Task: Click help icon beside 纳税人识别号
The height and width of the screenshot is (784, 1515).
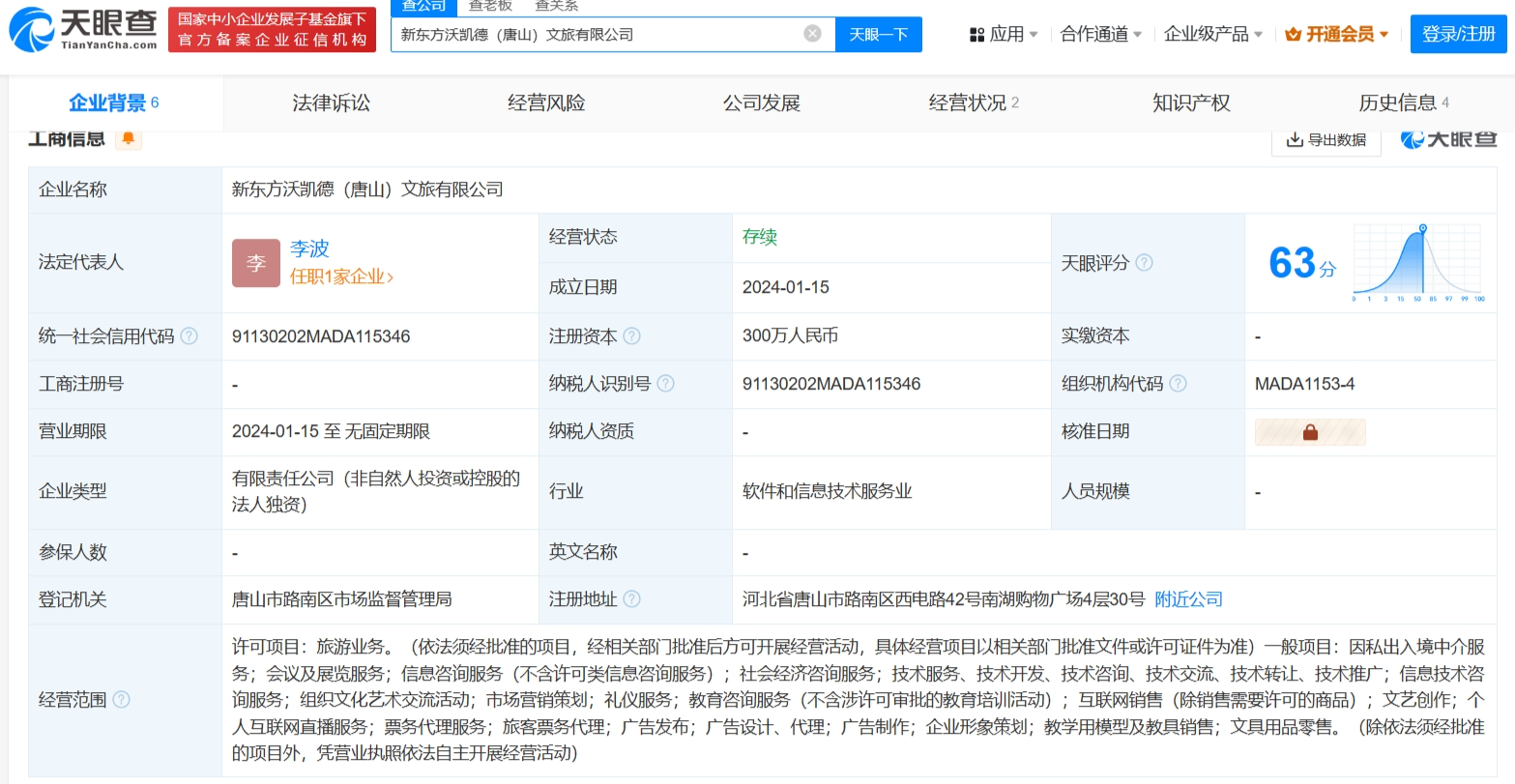Action: coord(665,384)
